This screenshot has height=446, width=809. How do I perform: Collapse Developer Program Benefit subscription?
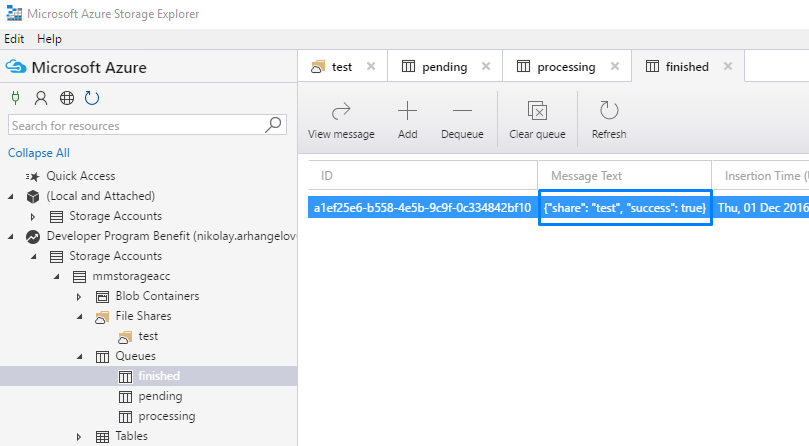(x=11, y=236)
